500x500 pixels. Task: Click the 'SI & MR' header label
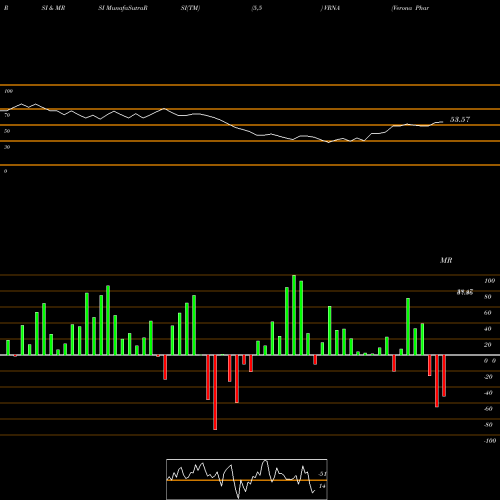point(53,8)
